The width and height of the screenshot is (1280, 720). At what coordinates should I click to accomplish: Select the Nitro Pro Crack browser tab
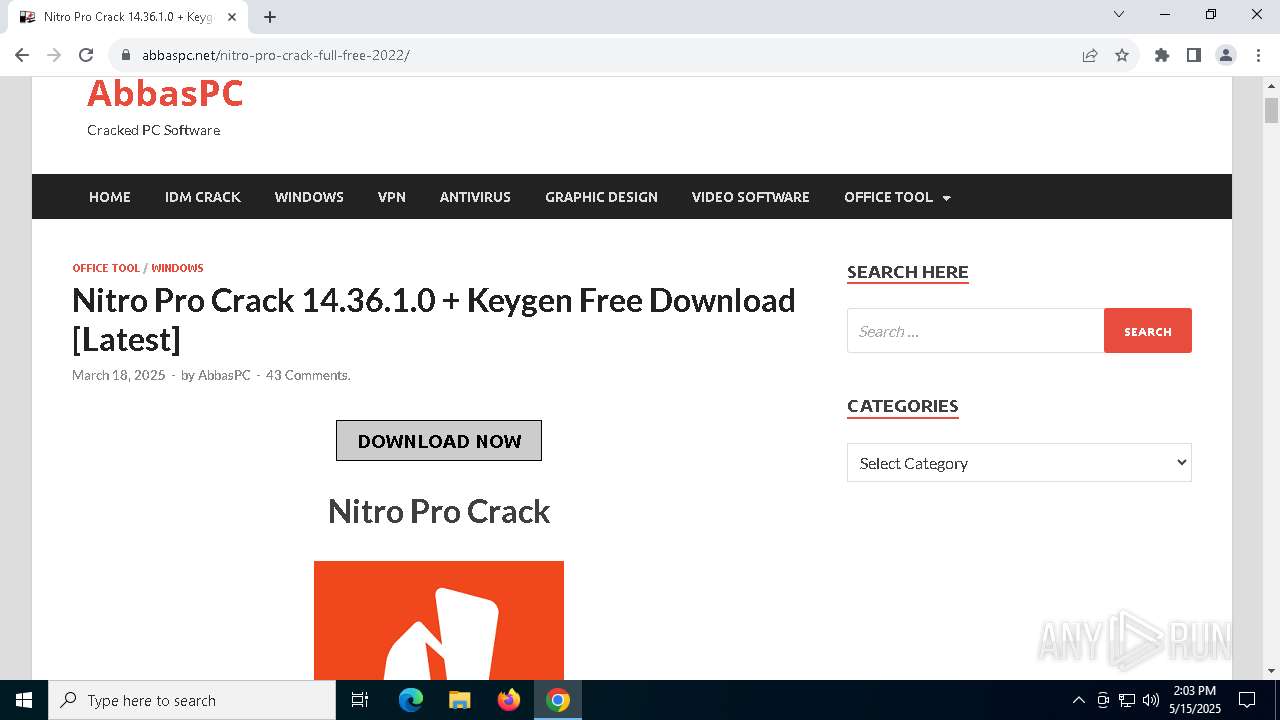coord(127,17)
